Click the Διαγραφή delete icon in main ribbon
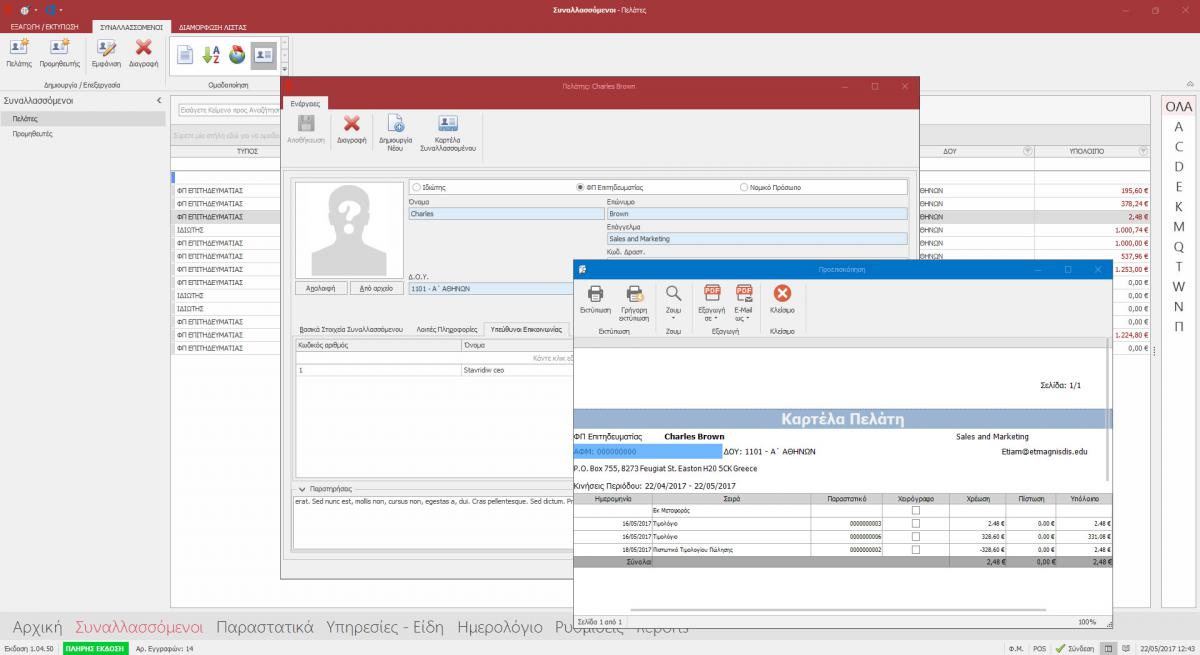This screenshot has height=655, width=1200. 143,47
